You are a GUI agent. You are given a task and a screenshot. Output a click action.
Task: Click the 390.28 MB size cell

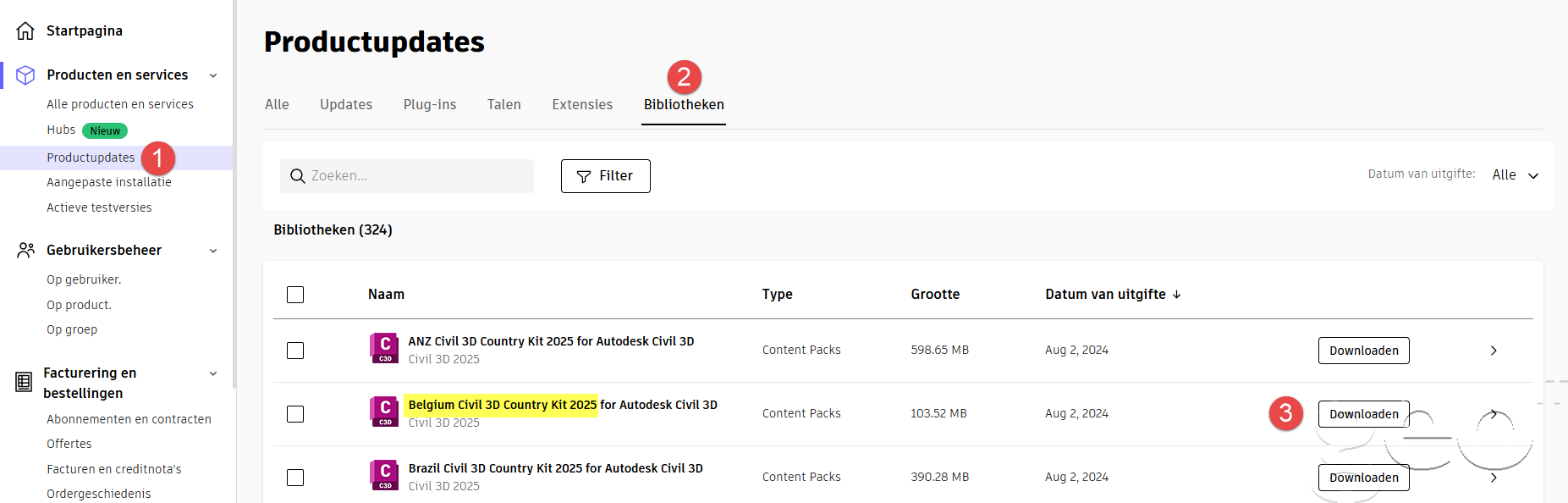939,477
